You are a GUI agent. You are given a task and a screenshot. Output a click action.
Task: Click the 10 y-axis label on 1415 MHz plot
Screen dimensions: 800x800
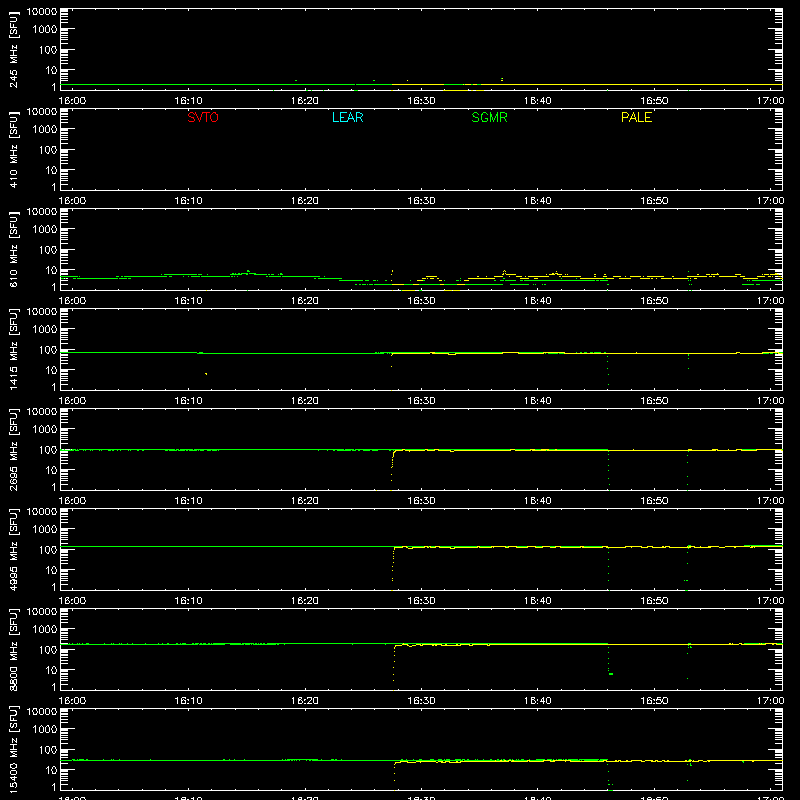pos(51,370)
